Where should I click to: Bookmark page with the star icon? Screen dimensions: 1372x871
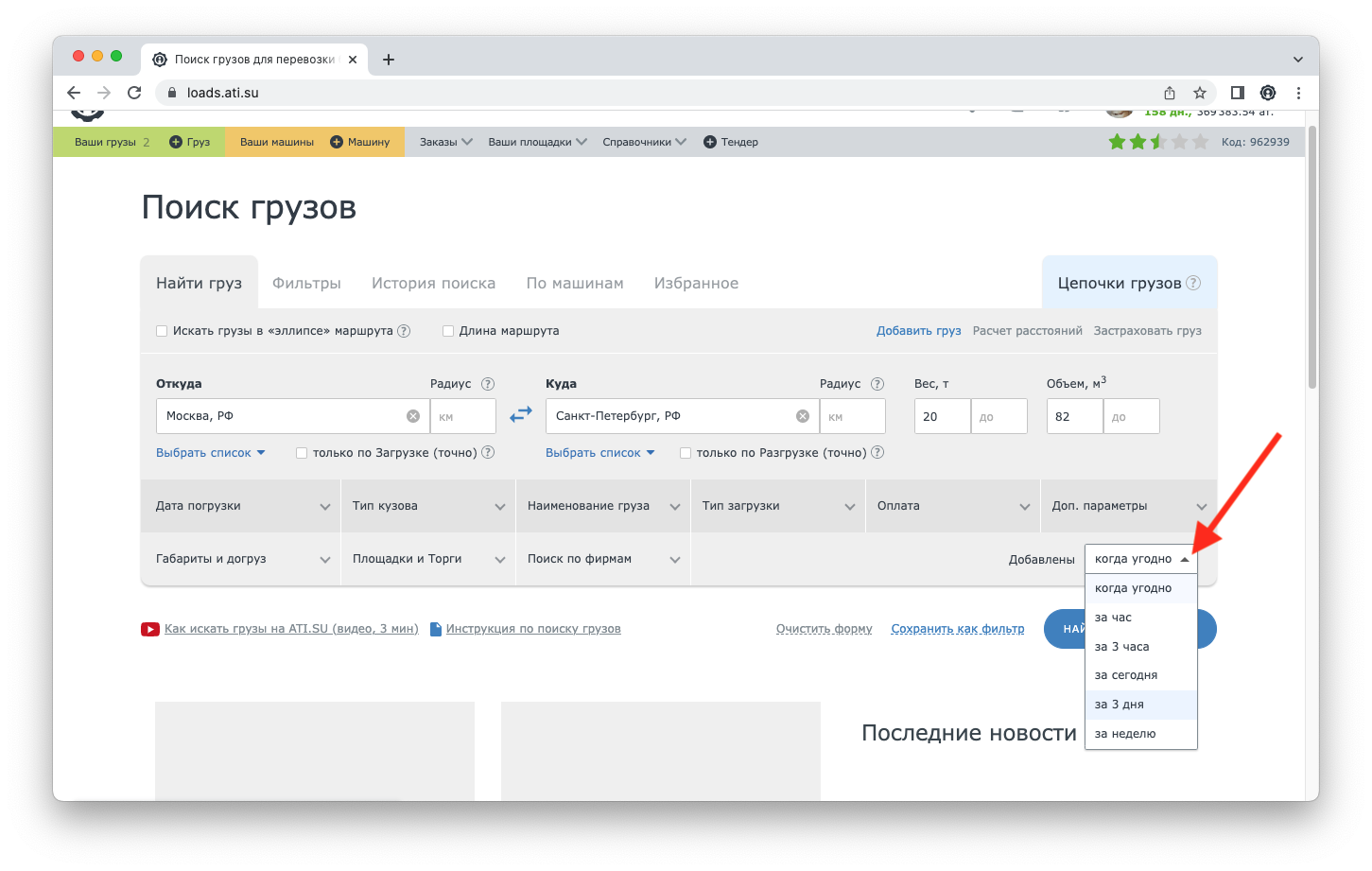tap(1200, 93)
